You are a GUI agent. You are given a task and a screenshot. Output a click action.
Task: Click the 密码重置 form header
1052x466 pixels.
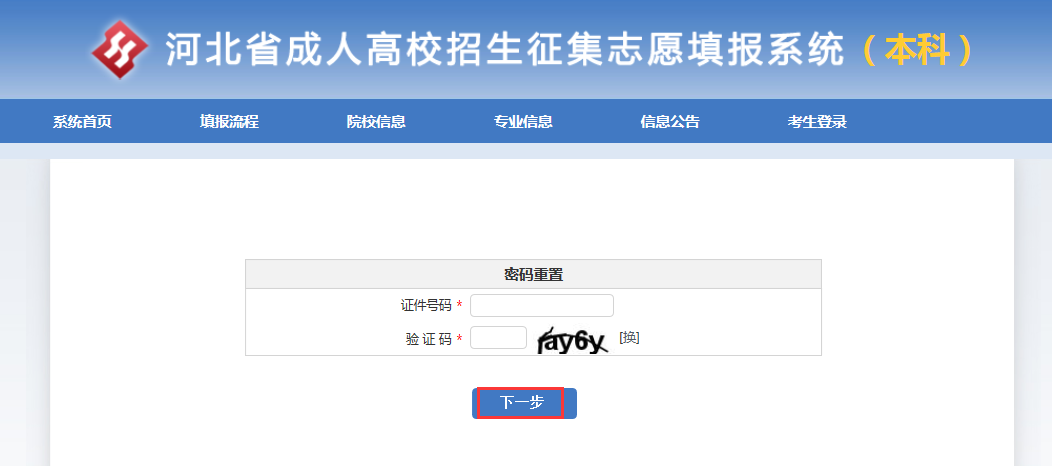coord(533,275)
